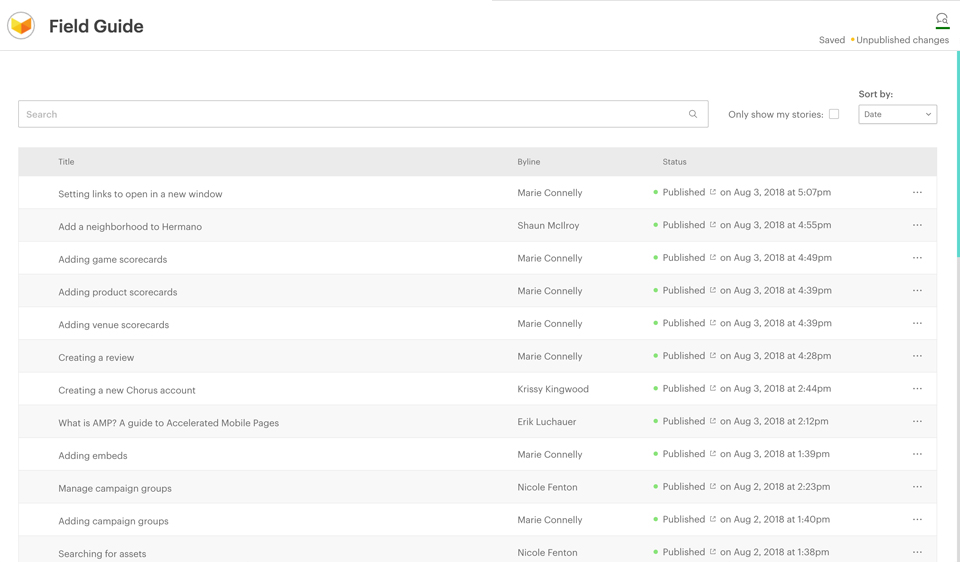Click external link icon for Adding game scorecards
This screenshot has height=562, width=960.
point(713,258)
